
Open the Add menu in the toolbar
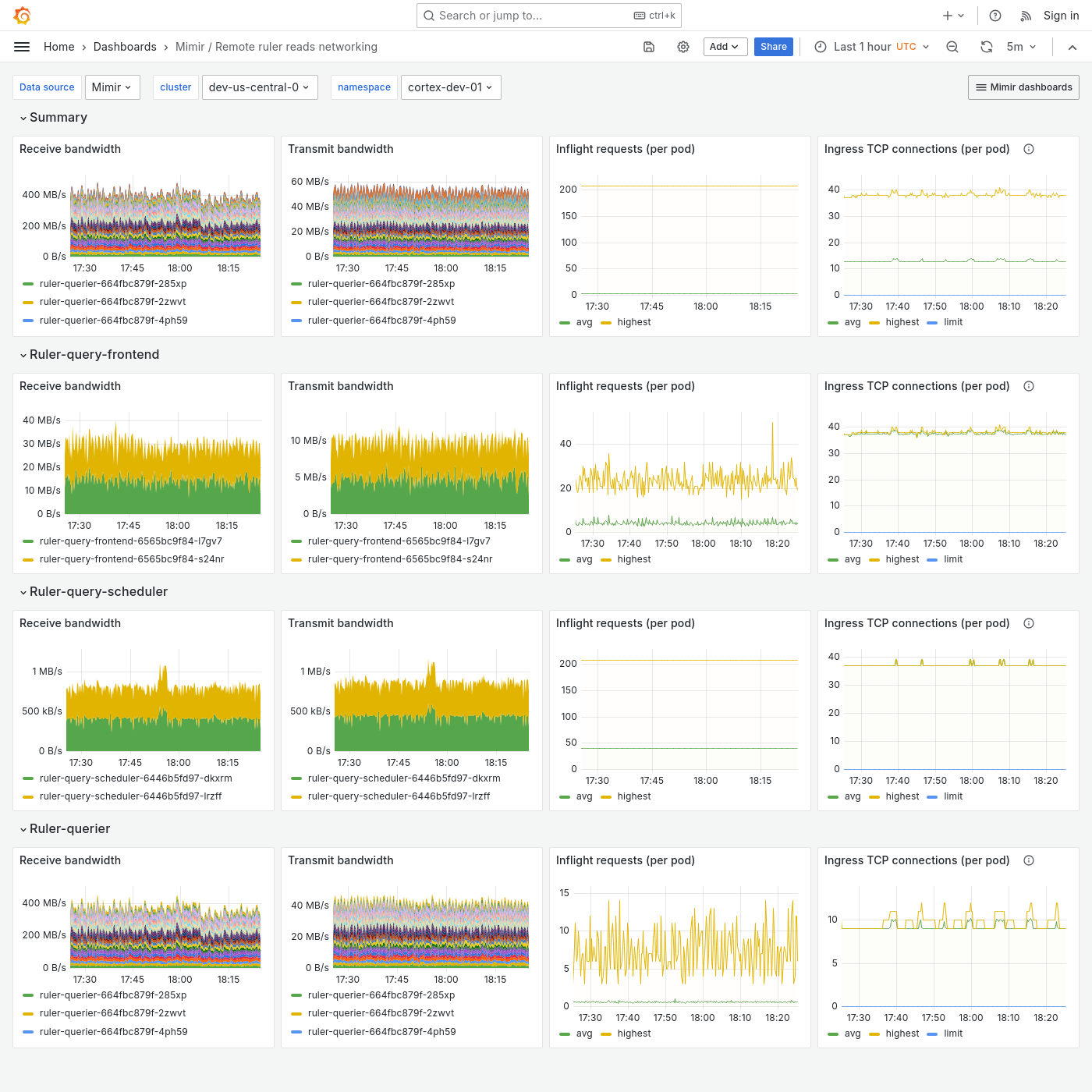coord(725,47)
